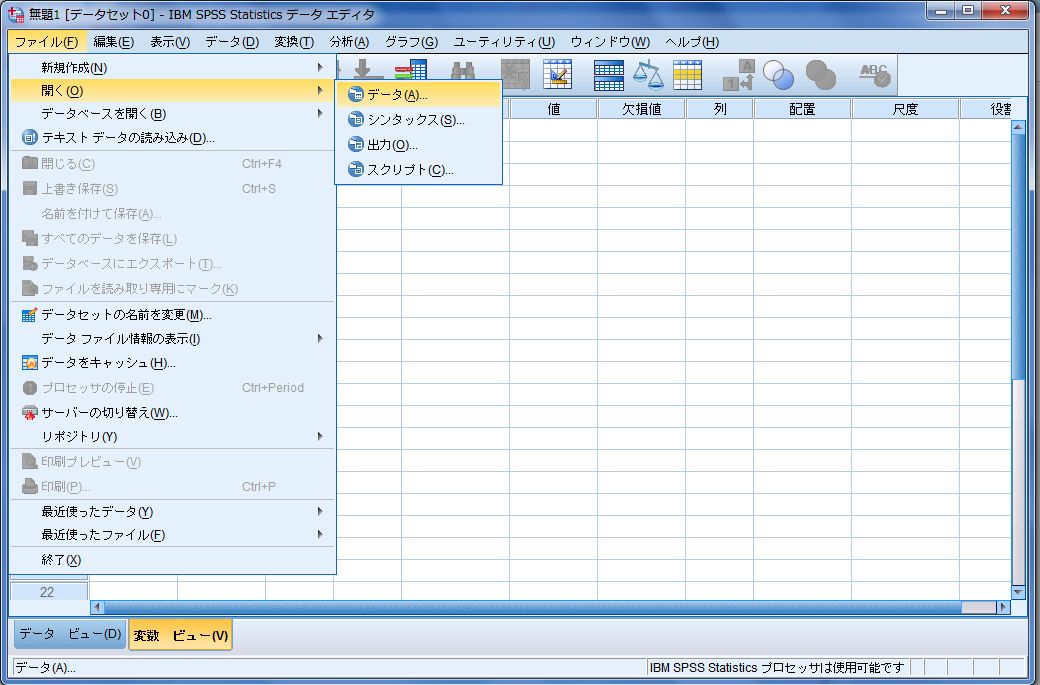Click horizontal scrollbar right arrow

(1003, 607)
